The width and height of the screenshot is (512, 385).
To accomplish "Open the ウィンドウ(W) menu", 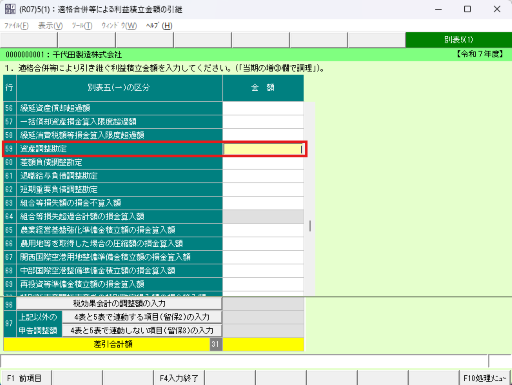I will click(x=119, y=26).
